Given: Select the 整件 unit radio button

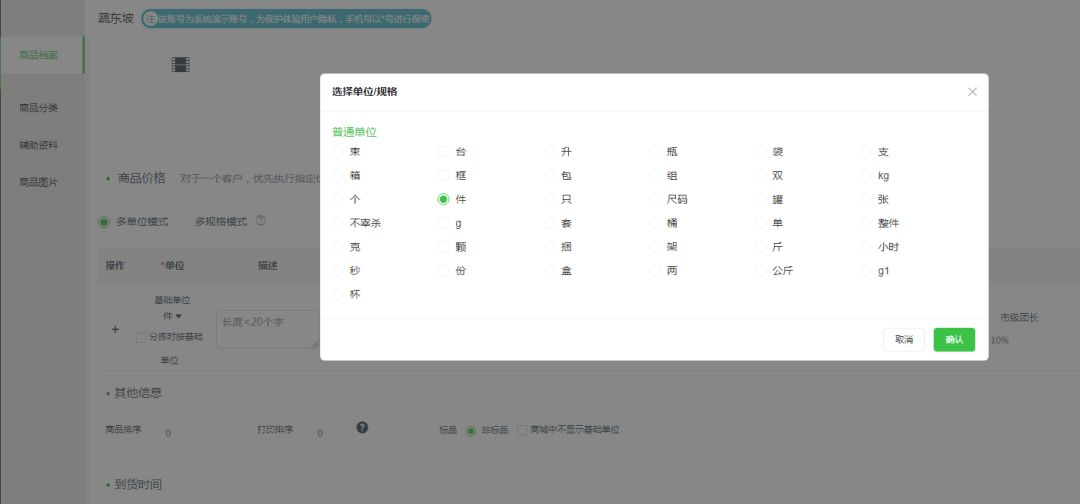Looking at the screenshot, I should (x=866, y=223).
